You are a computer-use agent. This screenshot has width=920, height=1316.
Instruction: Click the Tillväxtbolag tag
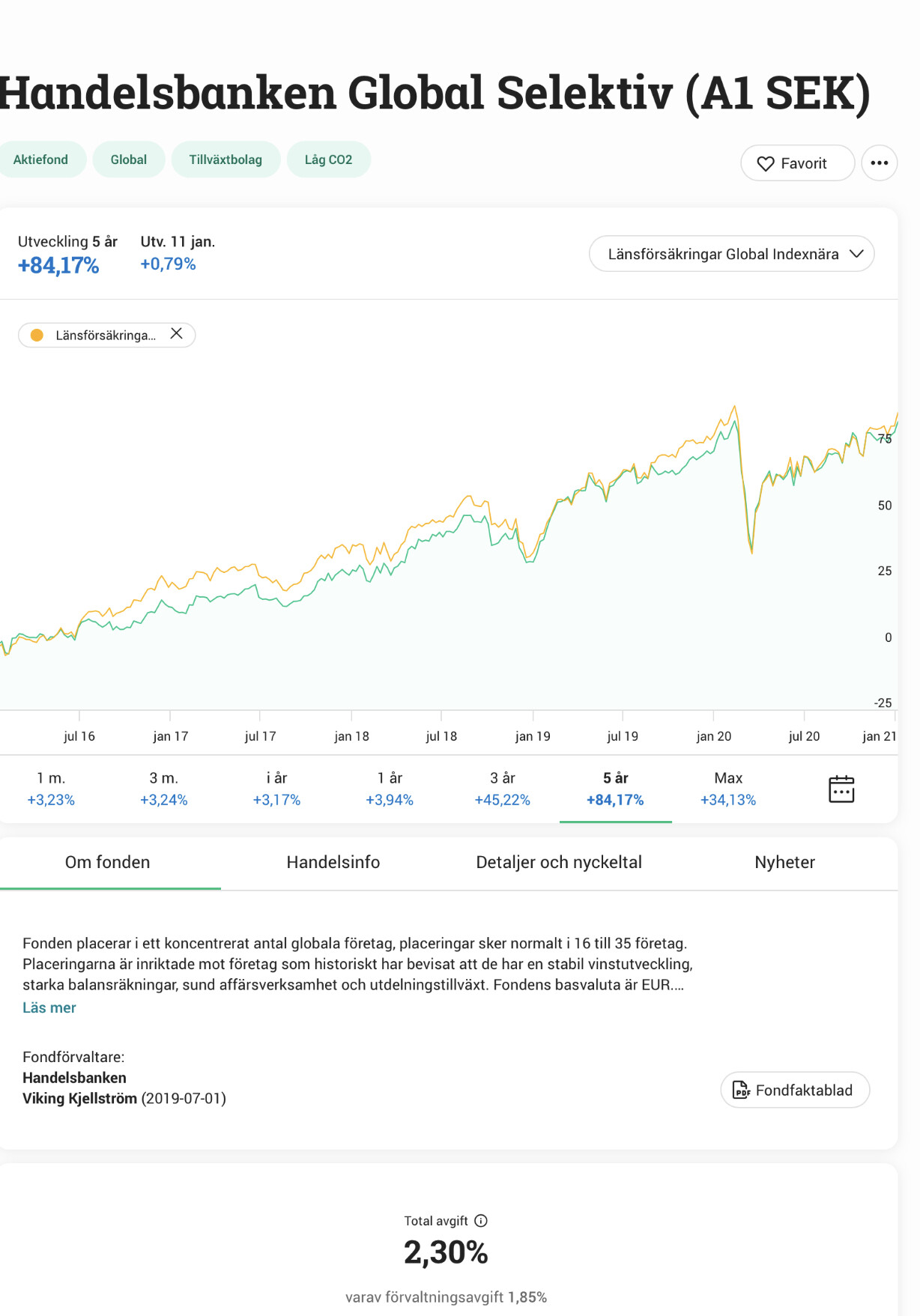point(226,160)
